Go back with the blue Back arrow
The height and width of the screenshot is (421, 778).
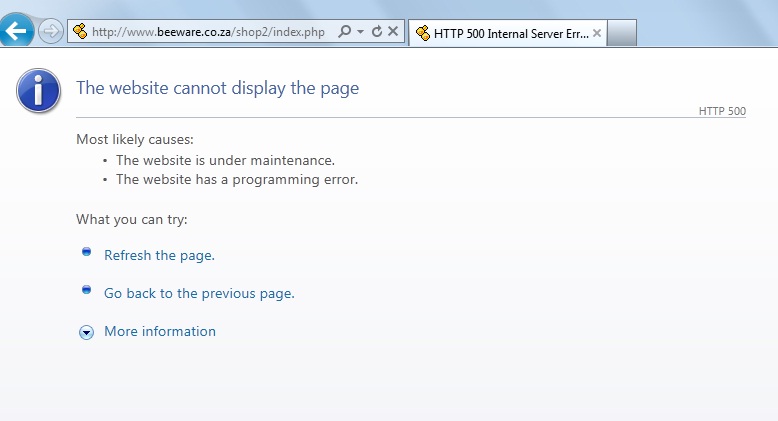(16, 31)
